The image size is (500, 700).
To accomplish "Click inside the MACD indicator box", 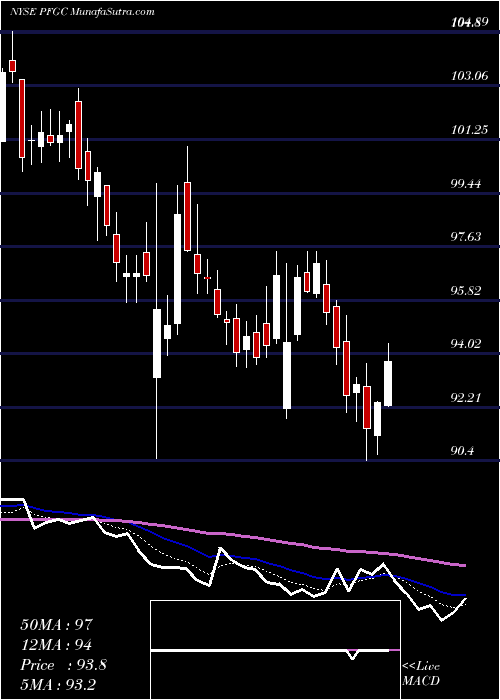I will (x=275, y=650).
